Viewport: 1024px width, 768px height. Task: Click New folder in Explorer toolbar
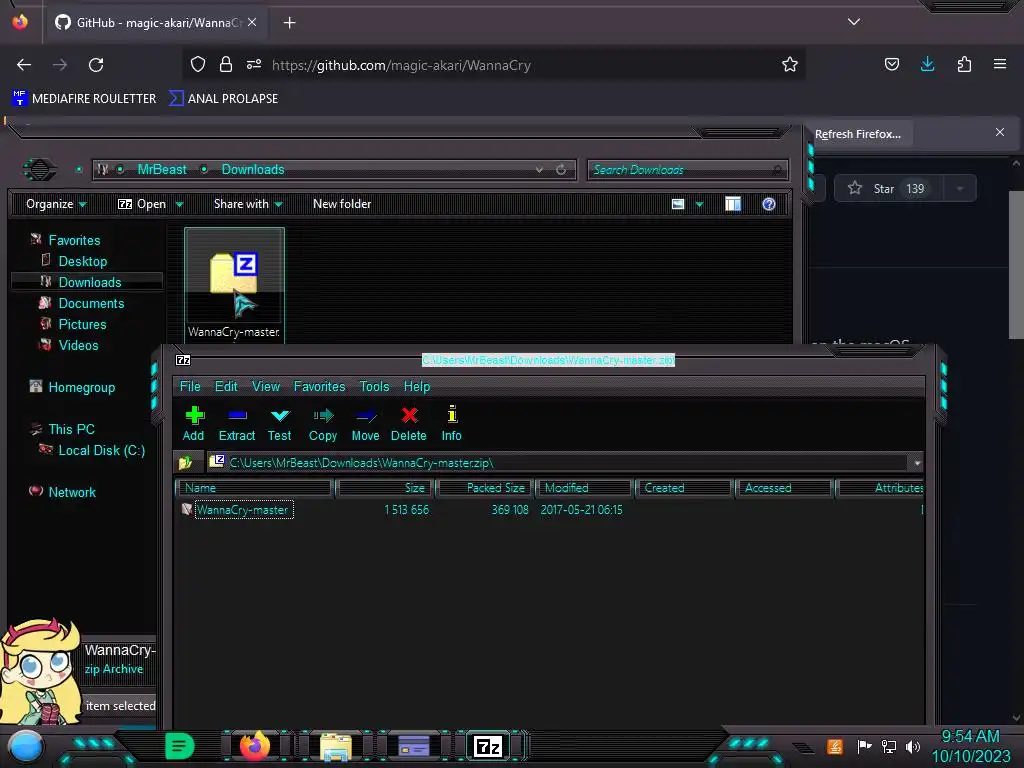(x=342, y=204)
